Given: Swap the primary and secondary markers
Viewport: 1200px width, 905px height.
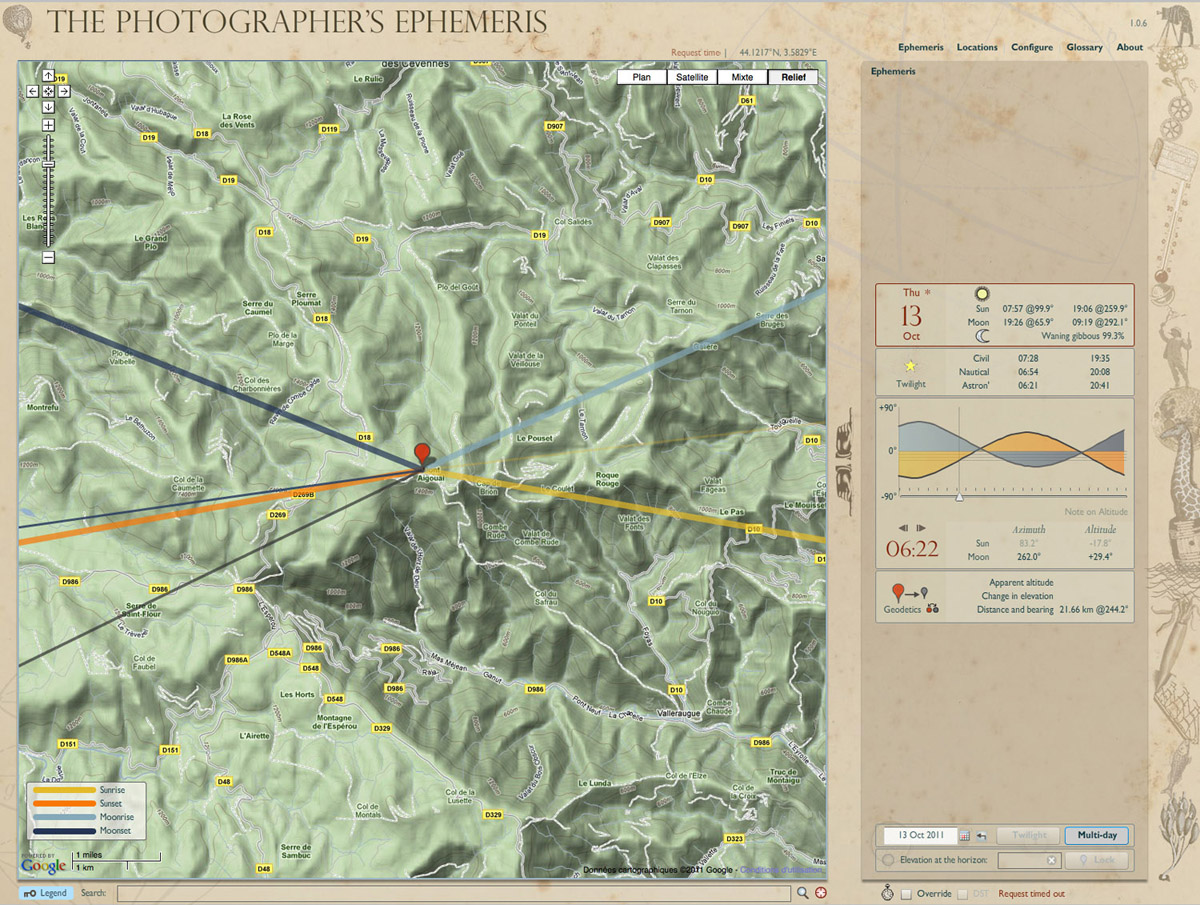Looking at the screenshot, I should [x=932, y=608].
